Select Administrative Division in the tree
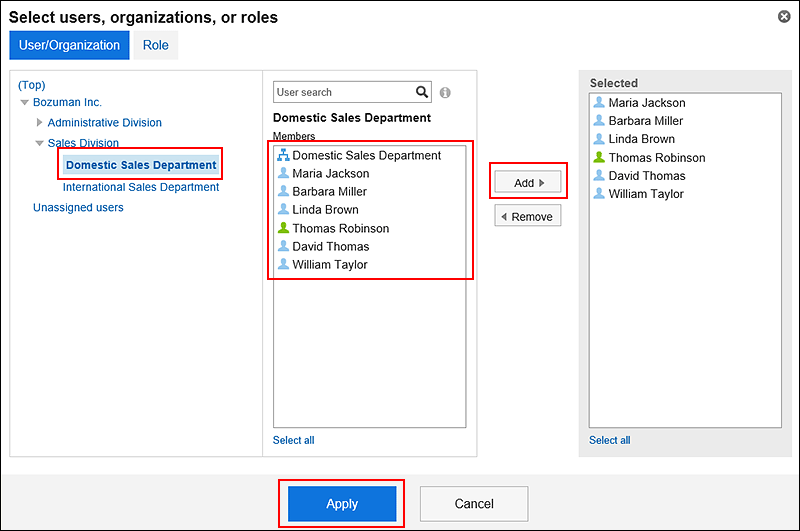 (105, 122)
